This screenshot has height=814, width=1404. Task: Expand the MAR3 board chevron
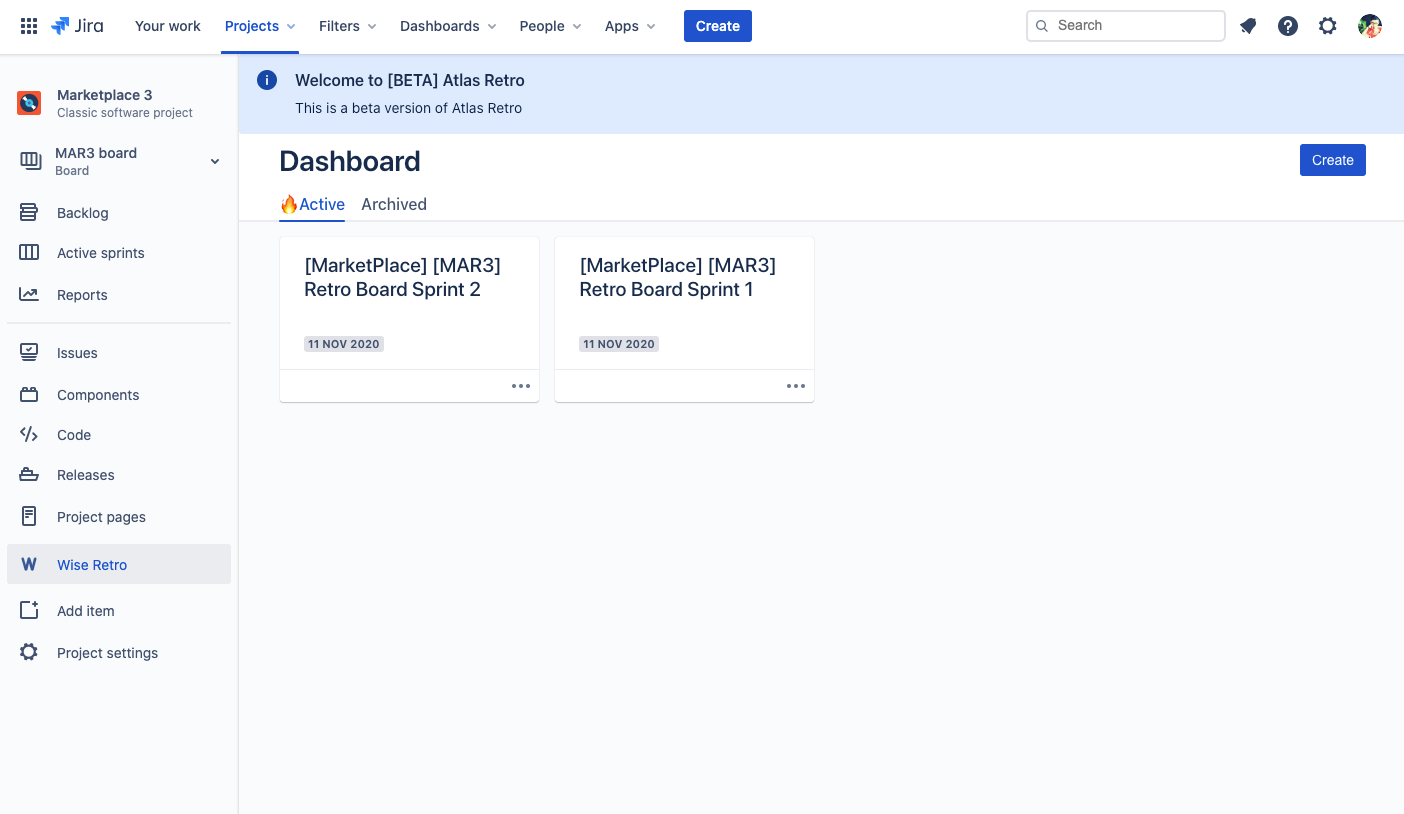click(215, 161)
